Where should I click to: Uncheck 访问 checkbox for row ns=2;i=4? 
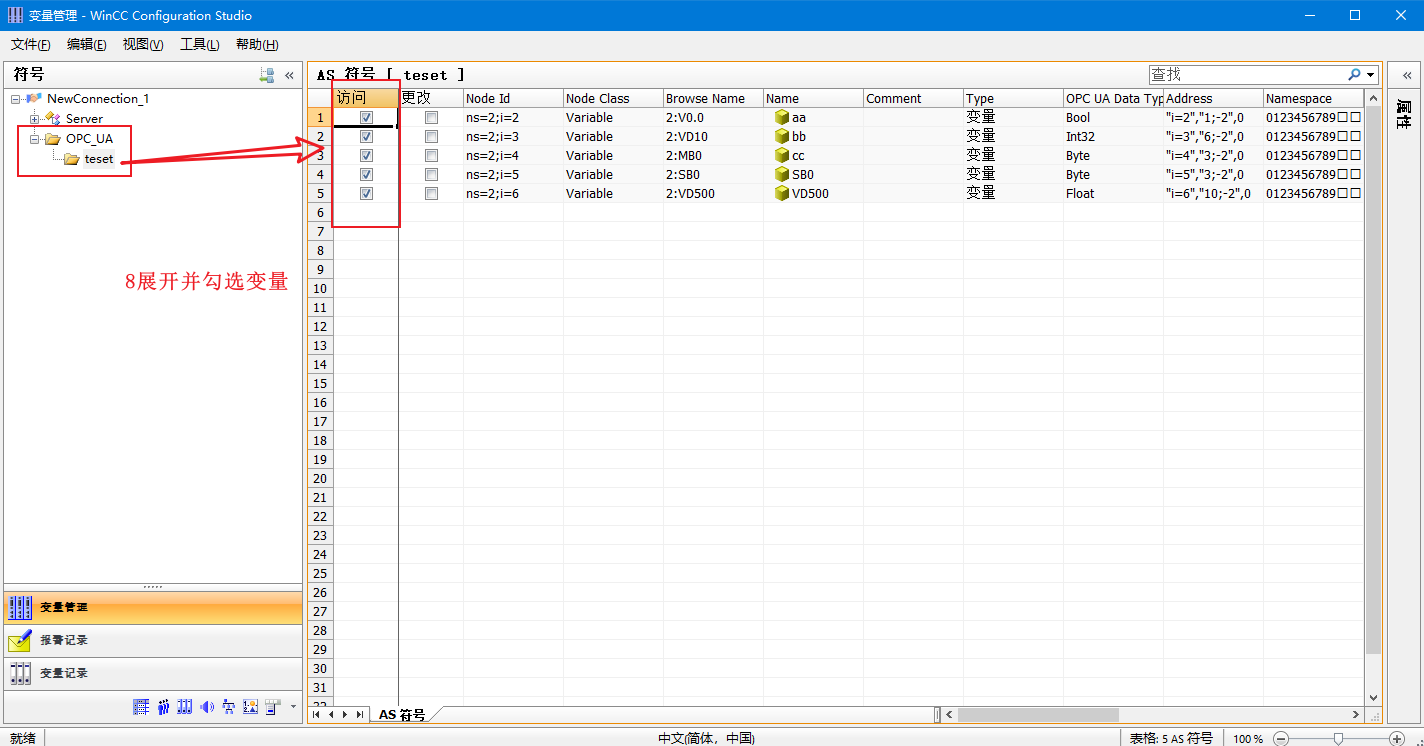367,156
